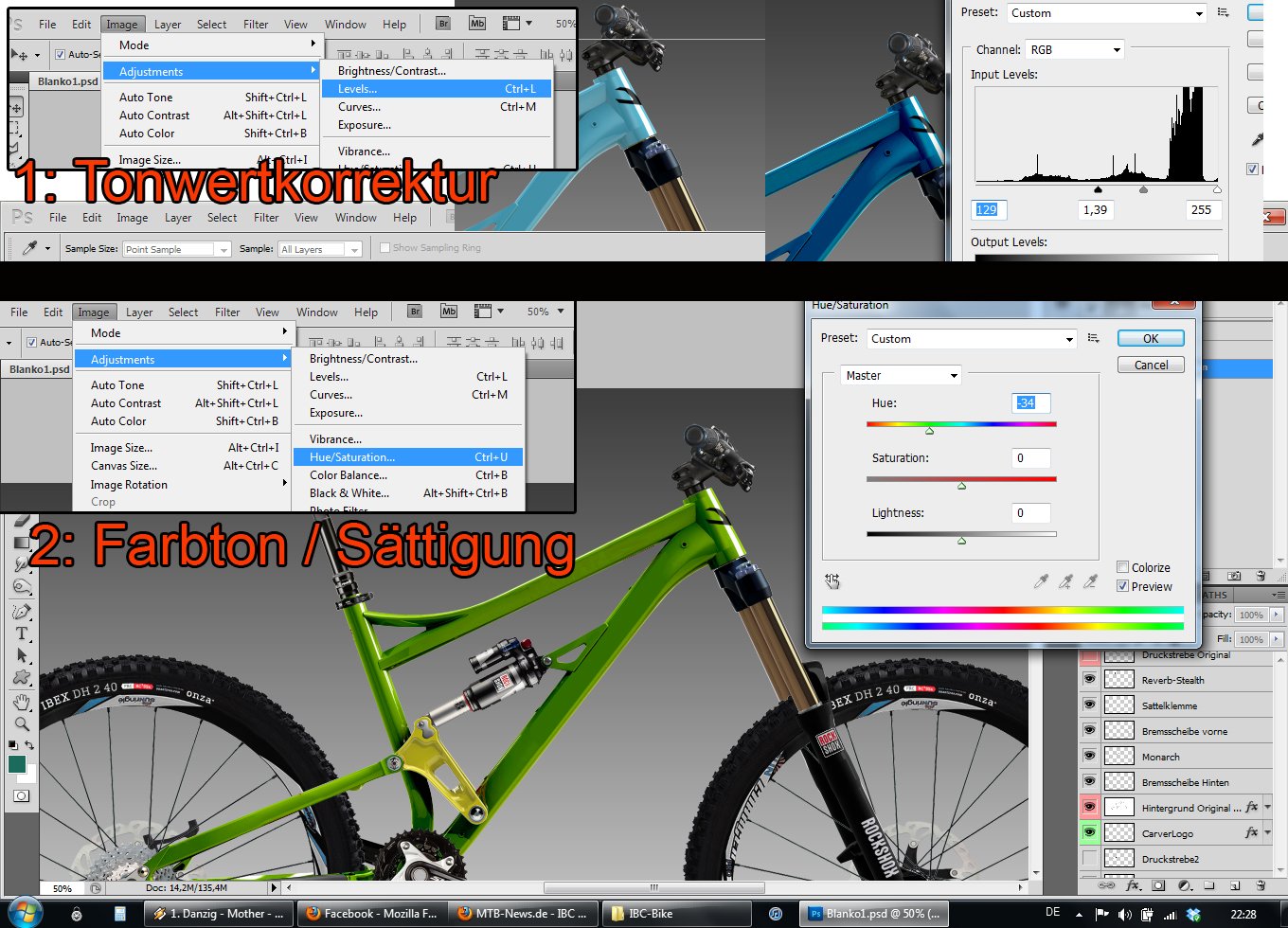The image size is (1288, 928).
Task: Click the Levels midtone input showing 1,39
Action: point(1096,209)
